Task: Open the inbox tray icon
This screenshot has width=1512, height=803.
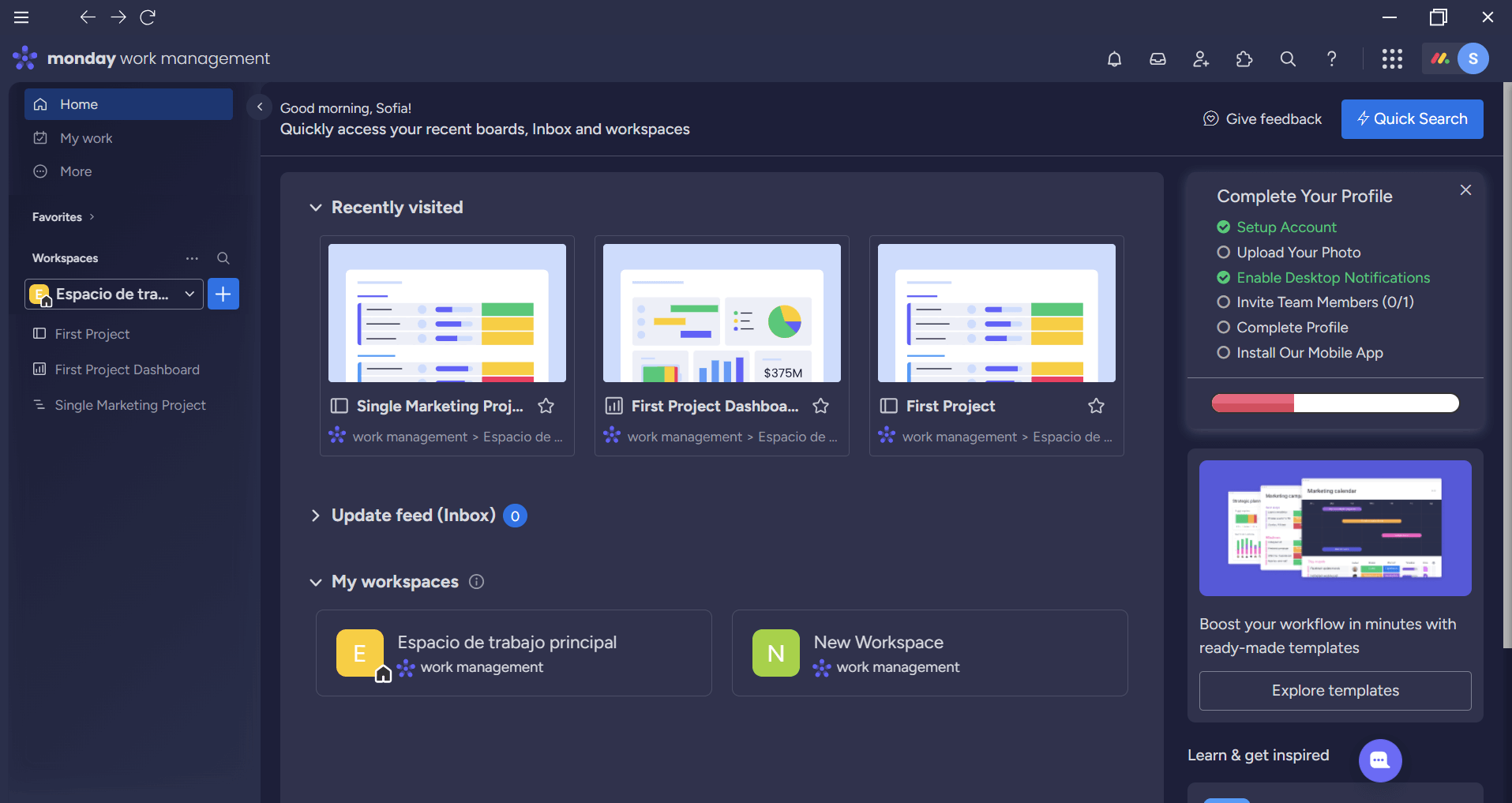Action: pyautogui.click(x=1157, y=59)
